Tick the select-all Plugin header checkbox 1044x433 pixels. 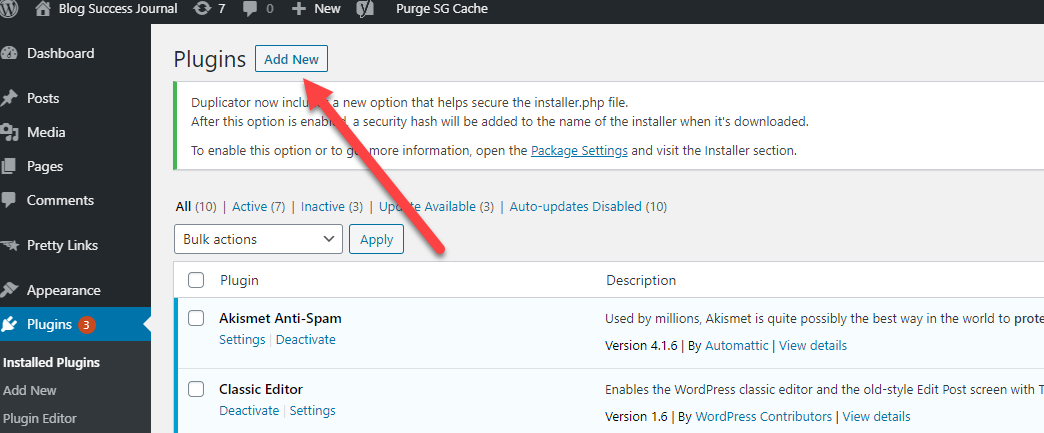click(196, 280)
